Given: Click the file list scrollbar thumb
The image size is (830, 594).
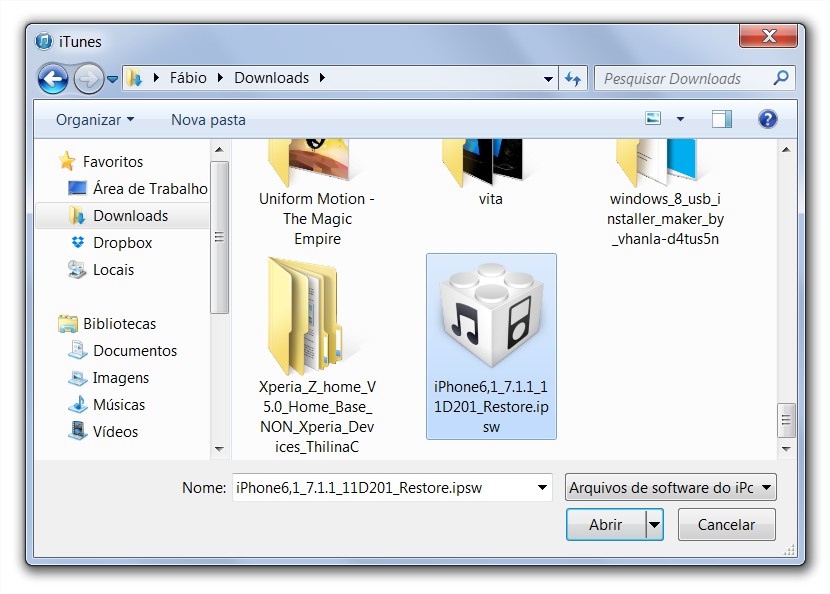Looking at the screenshot, I should click(786, 420).
